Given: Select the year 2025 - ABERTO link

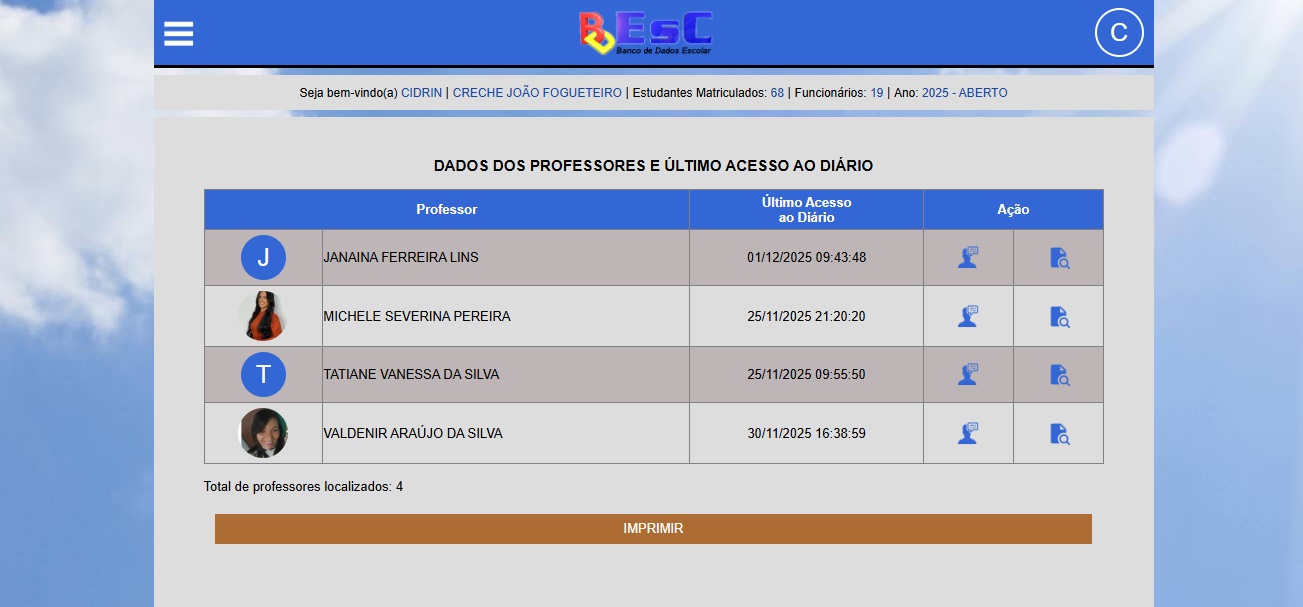Looking at the screenshot, I should tap(964, 93).
